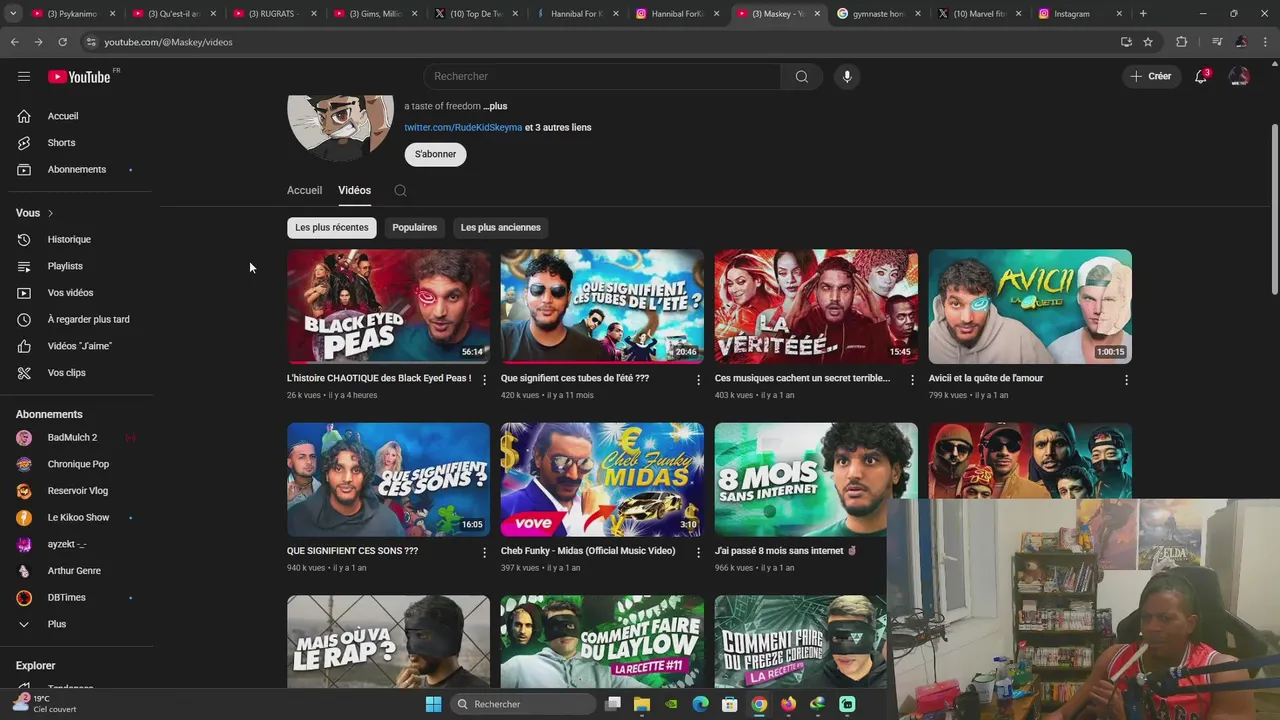
Task: Open 'Mais où va le rap' thumbnail
Action: (x=388, y=642)
